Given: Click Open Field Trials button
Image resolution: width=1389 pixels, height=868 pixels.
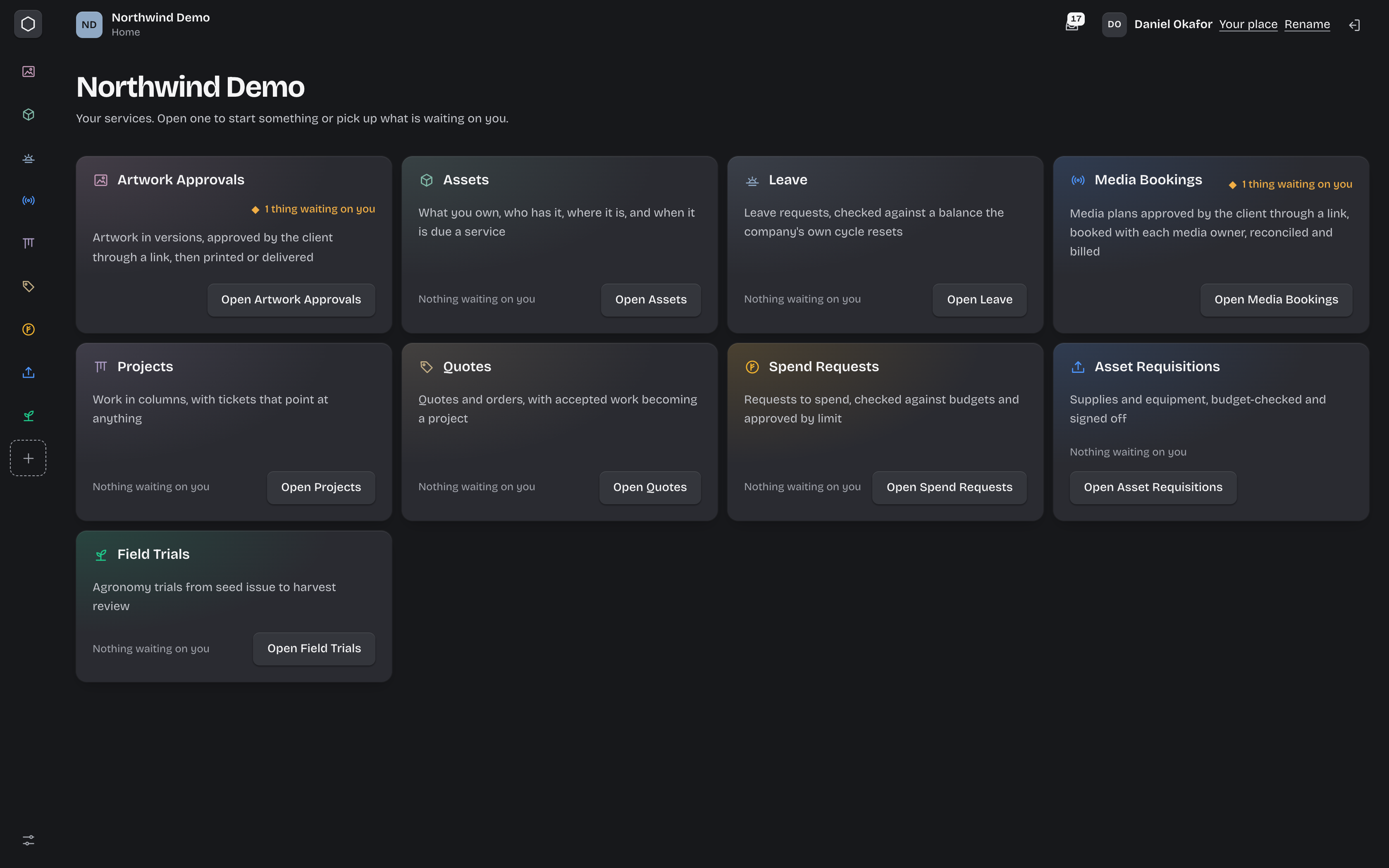Looking at the screenshot, I should point(314,649).
